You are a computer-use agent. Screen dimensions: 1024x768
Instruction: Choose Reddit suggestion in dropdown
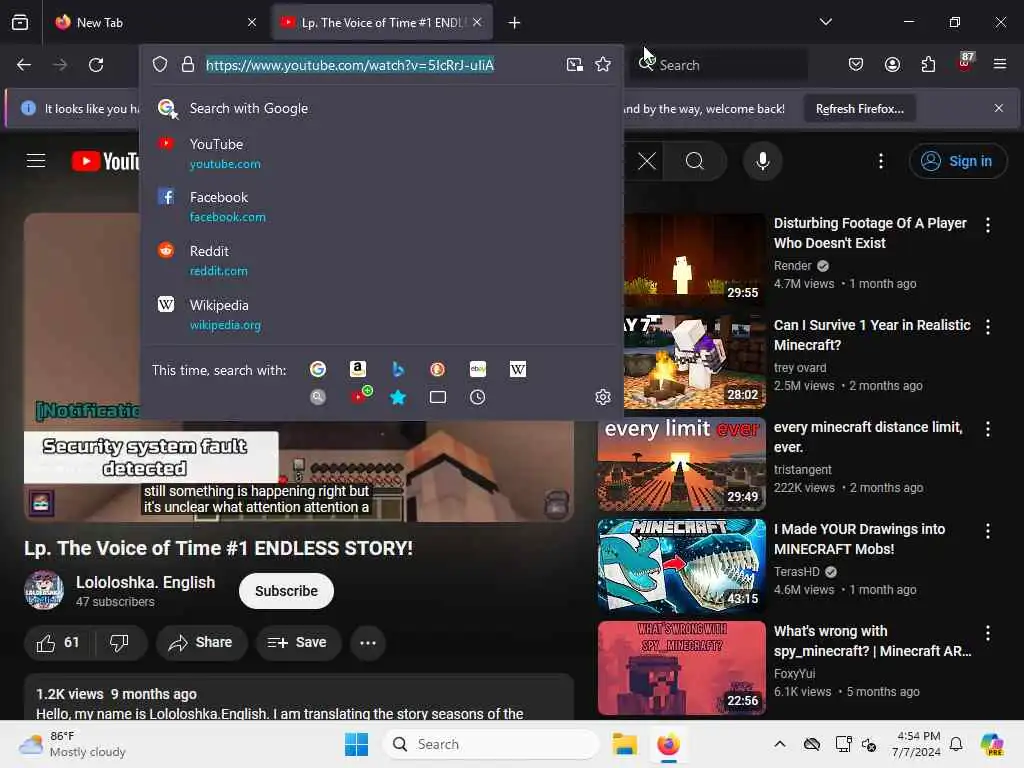tap(381, 261)
